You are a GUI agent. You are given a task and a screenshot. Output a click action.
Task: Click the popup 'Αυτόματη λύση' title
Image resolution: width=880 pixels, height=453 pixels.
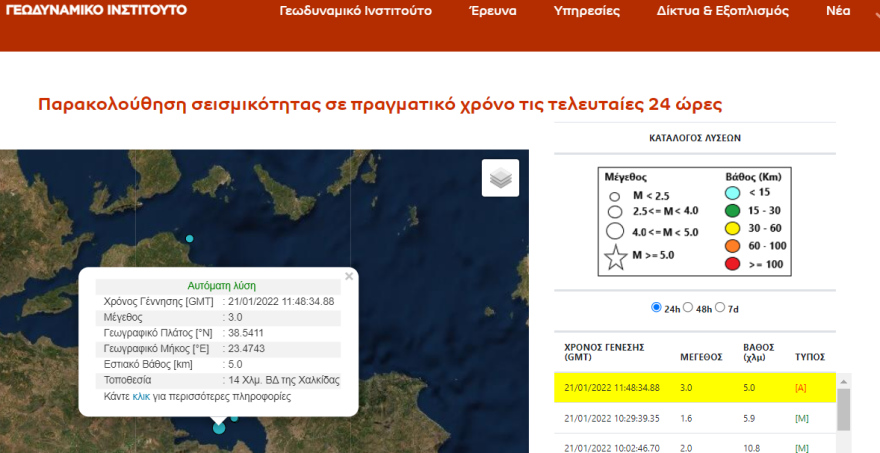point(222,286)
